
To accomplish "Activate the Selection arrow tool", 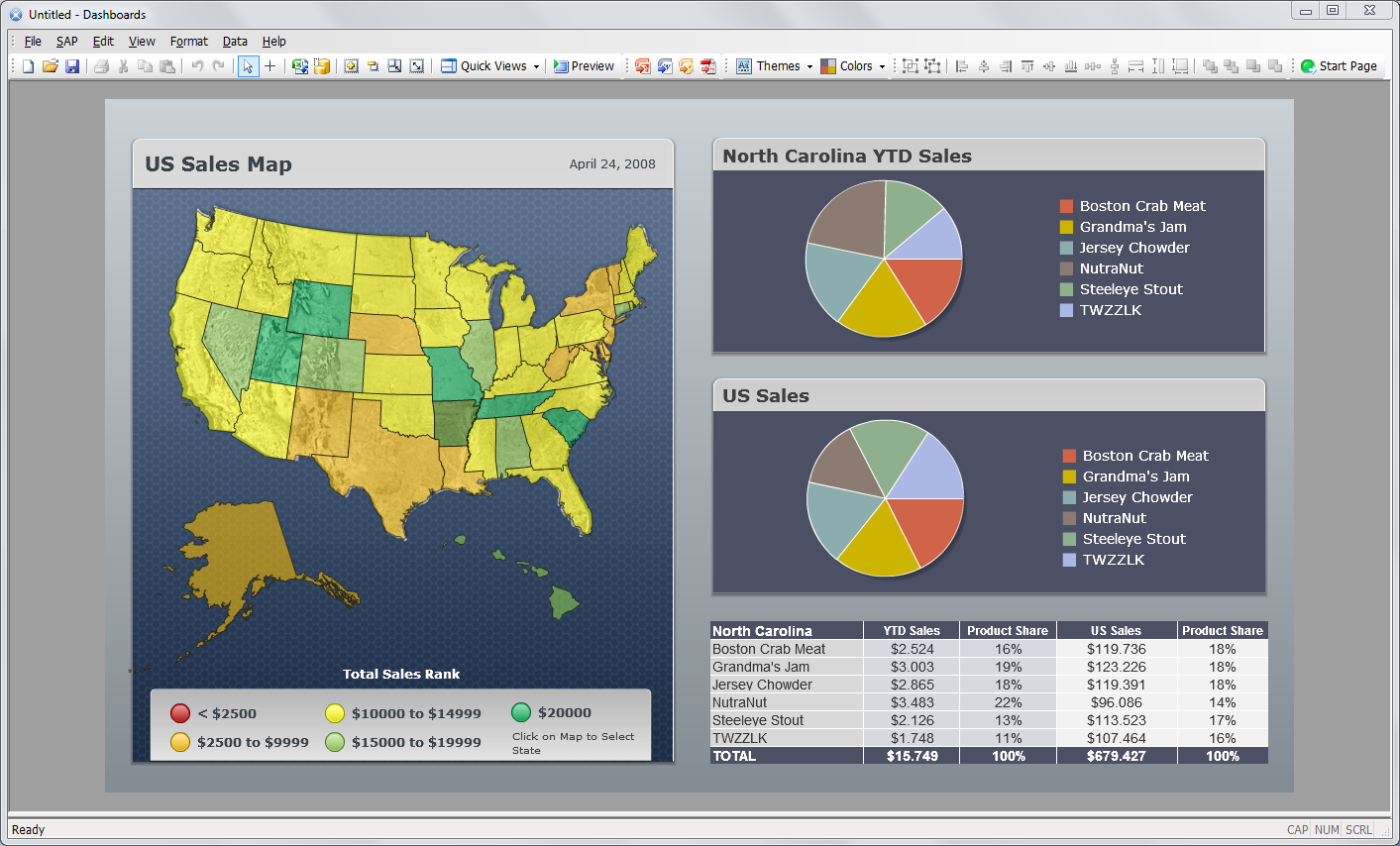I will coord(248,66).
